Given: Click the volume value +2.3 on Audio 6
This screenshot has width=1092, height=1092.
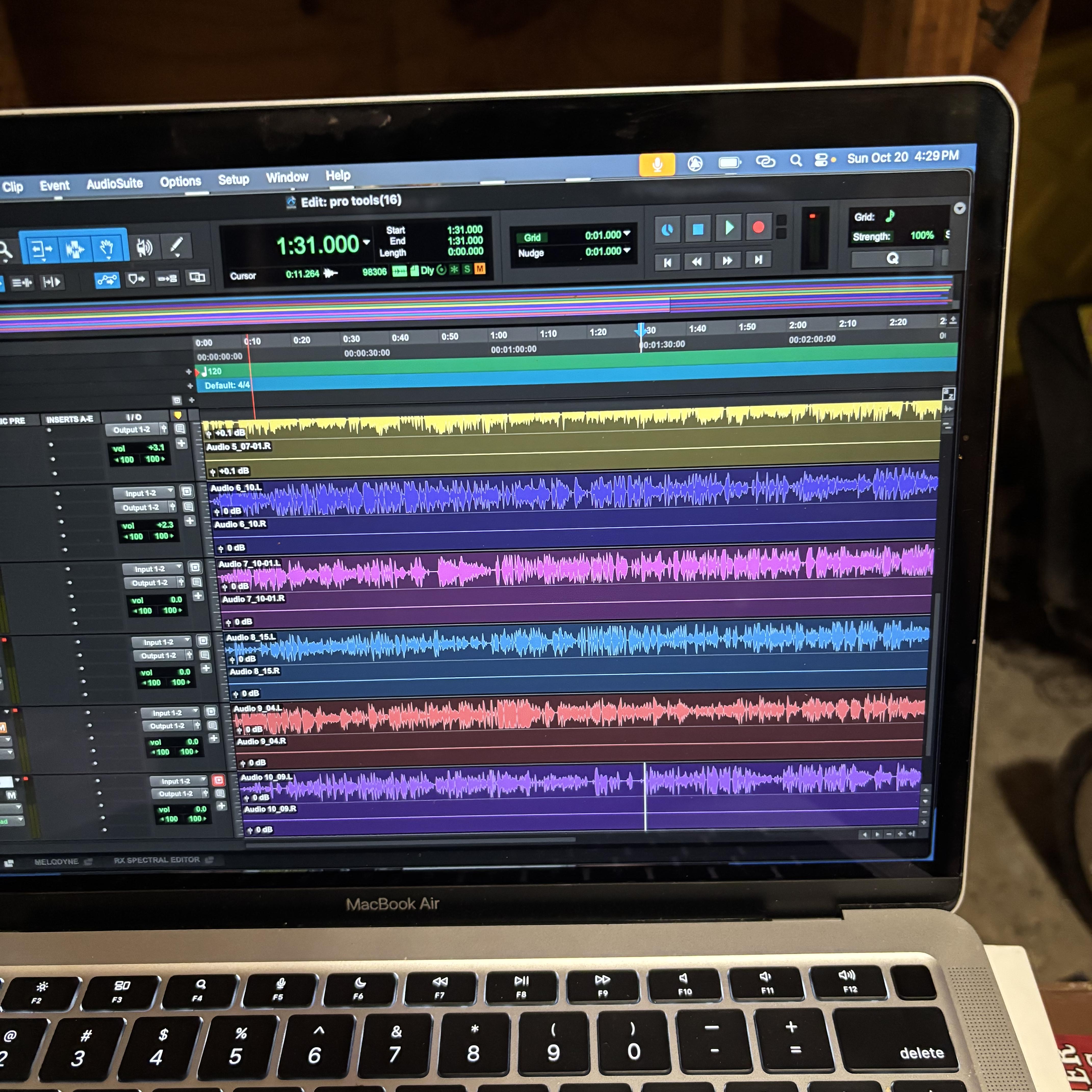Looking at the screenshot, I should click(164, 525).
